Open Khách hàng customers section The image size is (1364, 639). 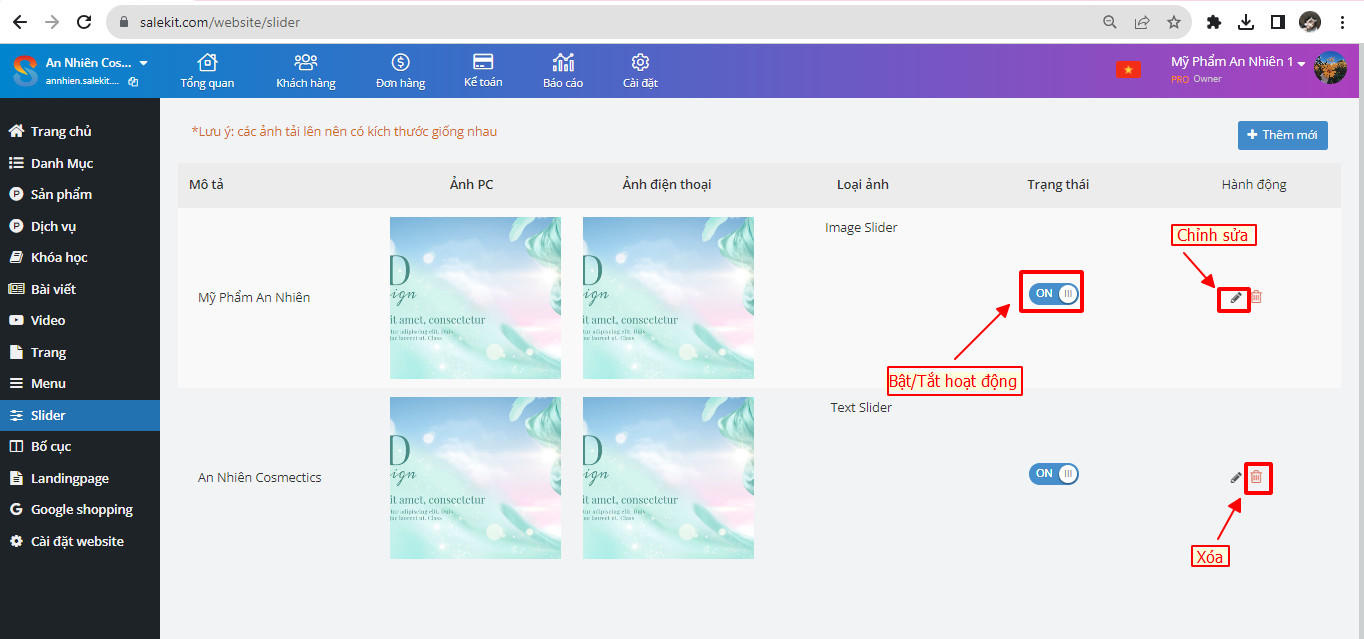tap(306, 71)
